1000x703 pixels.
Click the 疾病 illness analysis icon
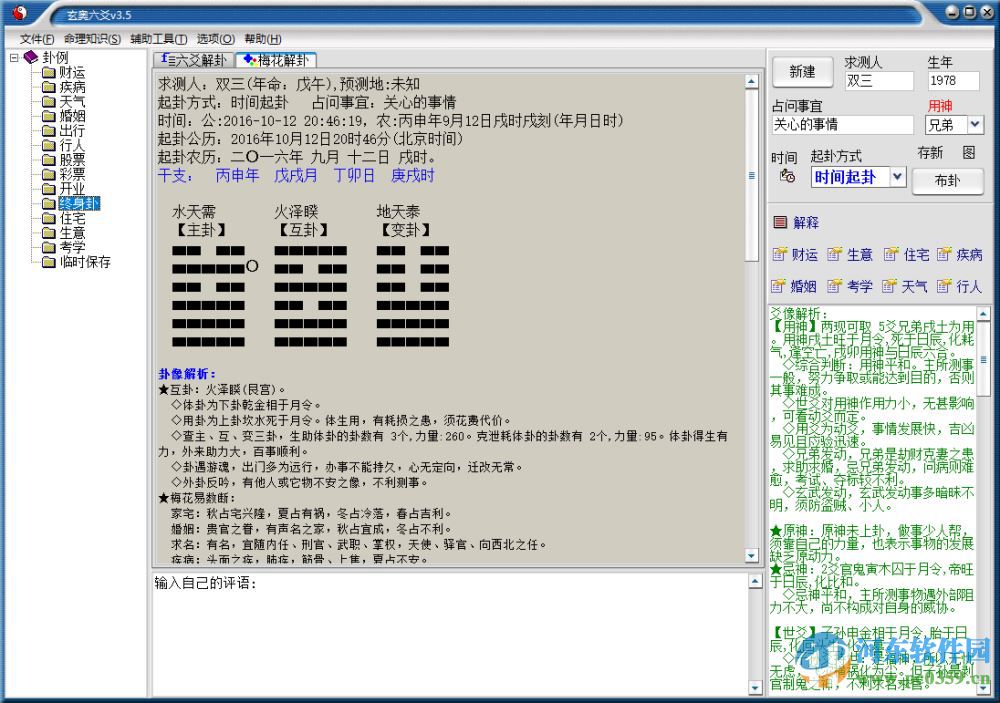pyautogui.click(x=961, y=254)
